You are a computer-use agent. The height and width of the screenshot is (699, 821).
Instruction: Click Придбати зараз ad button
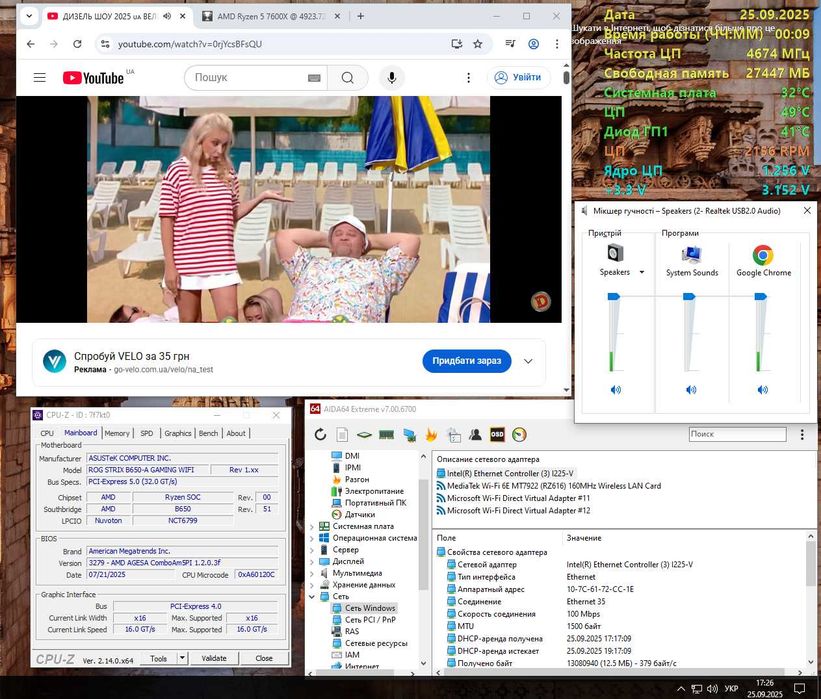(x=467, y=361)
